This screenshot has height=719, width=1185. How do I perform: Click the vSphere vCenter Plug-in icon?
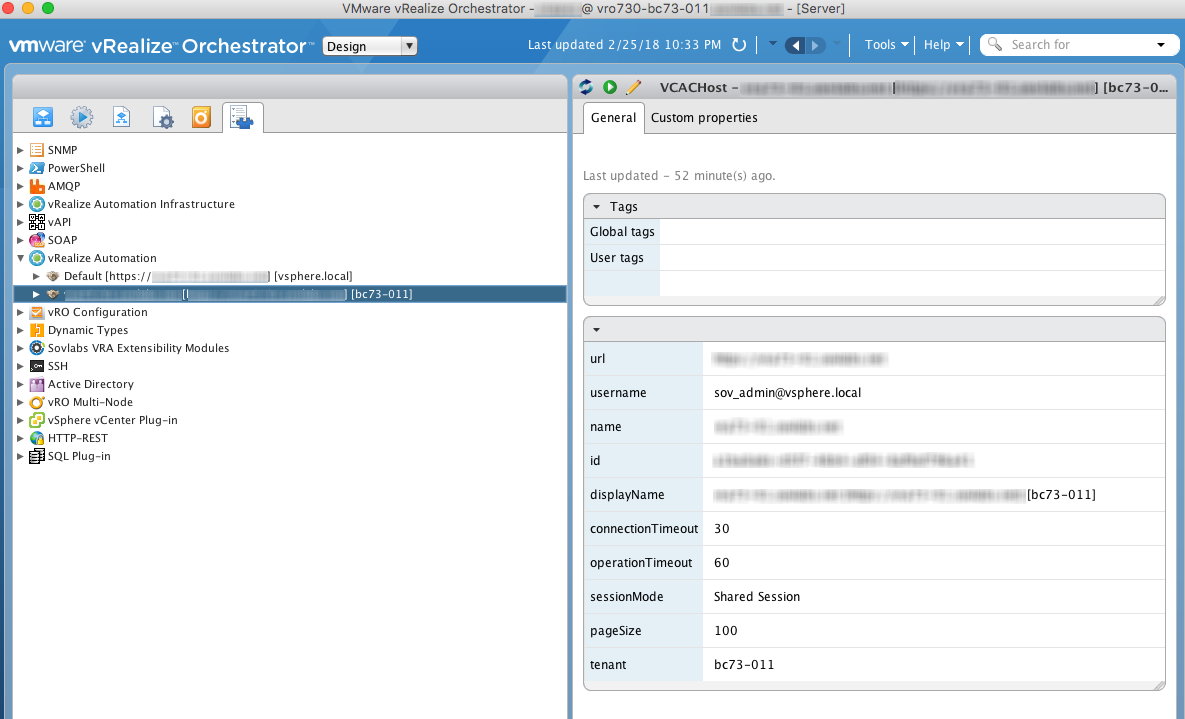pyautogui.click(x=36, y=420)
